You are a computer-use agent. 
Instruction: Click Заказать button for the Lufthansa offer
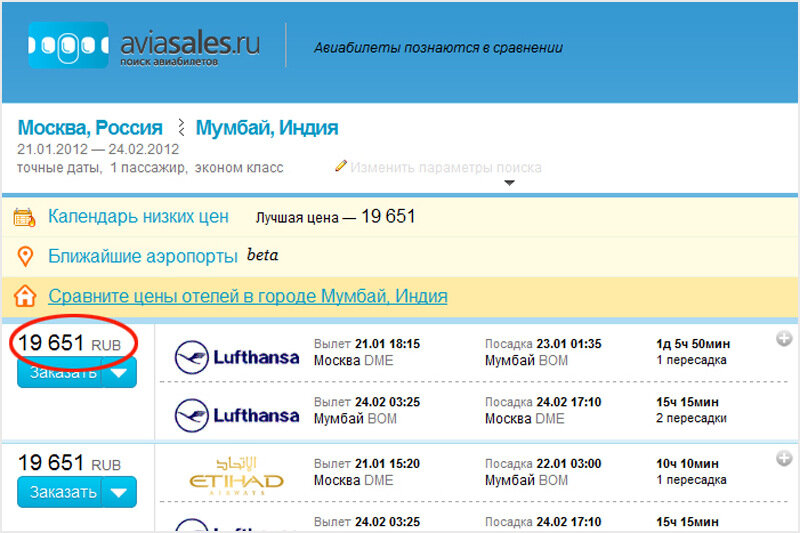click(x=60, y=374)
